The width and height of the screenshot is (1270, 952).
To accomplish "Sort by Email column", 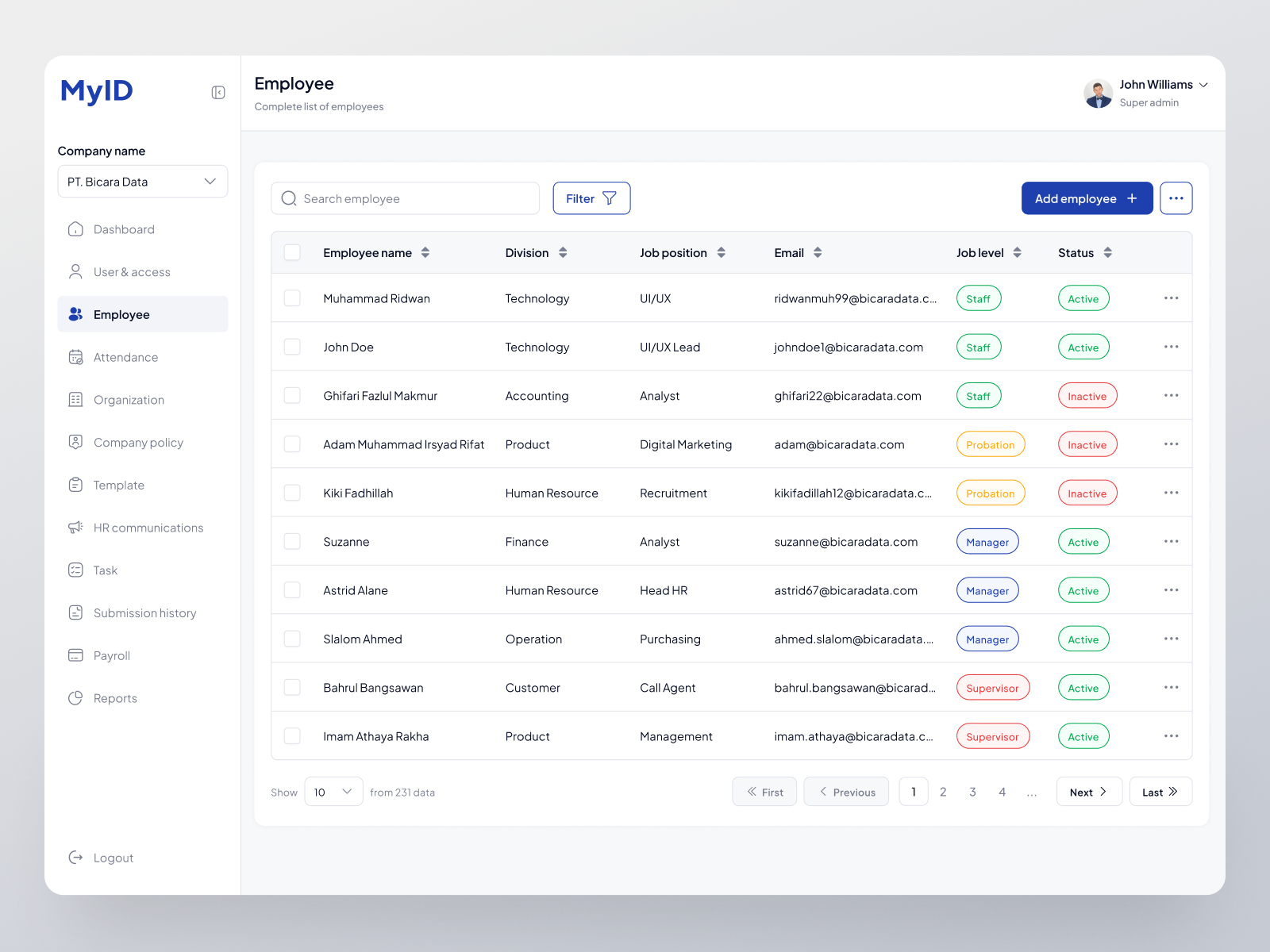I will click(818, 252).
